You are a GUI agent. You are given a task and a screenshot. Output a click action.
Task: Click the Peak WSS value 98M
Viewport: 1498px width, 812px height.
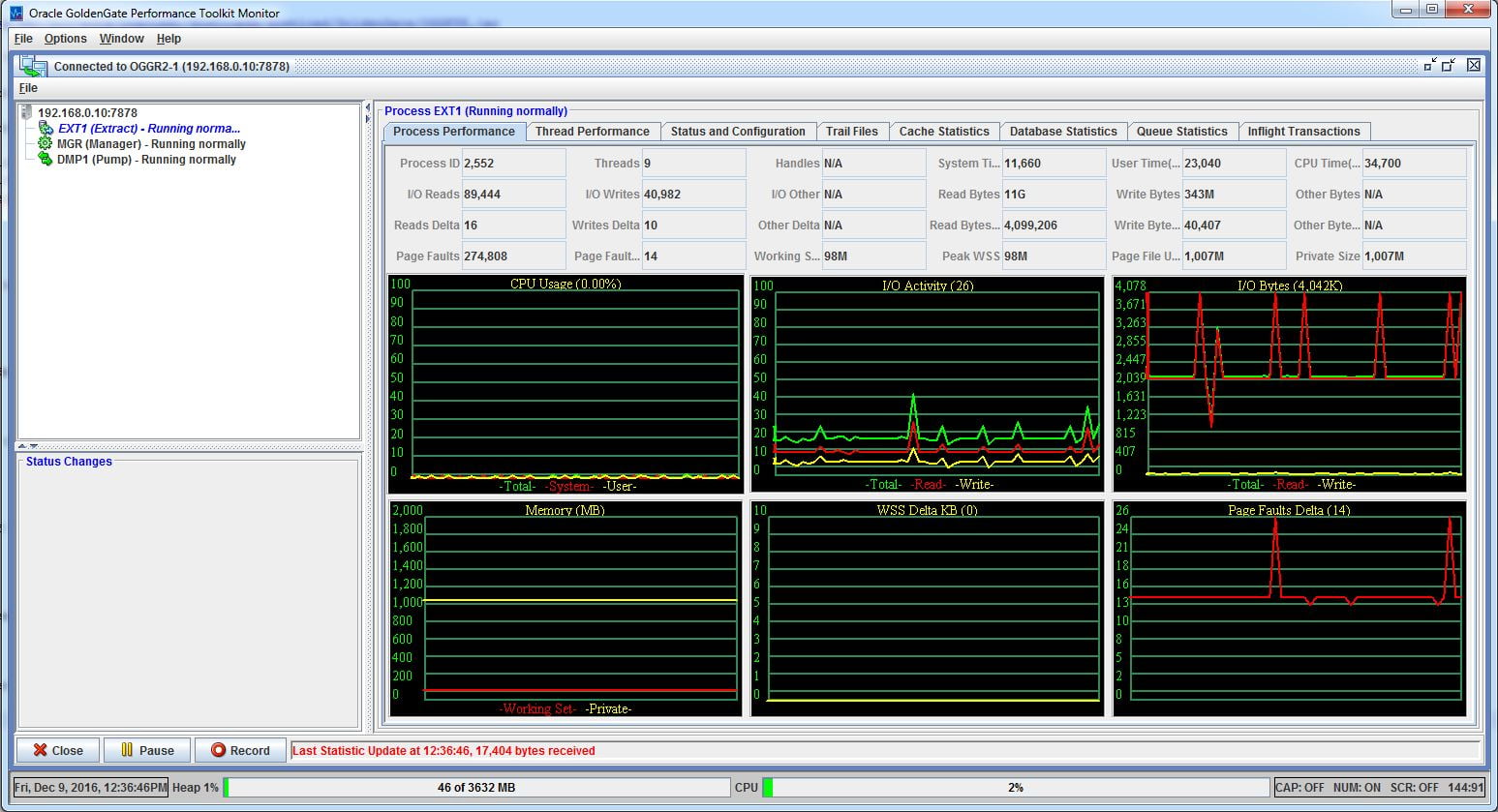pyautogui.click(x=1054, y=256)
